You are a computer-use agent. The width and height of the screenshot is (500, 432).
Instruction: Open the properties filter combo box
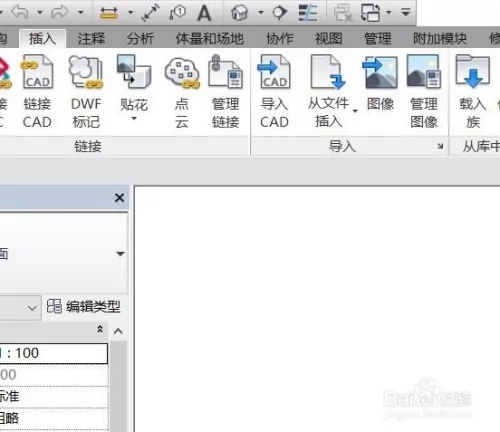click(x=20, y=308)
